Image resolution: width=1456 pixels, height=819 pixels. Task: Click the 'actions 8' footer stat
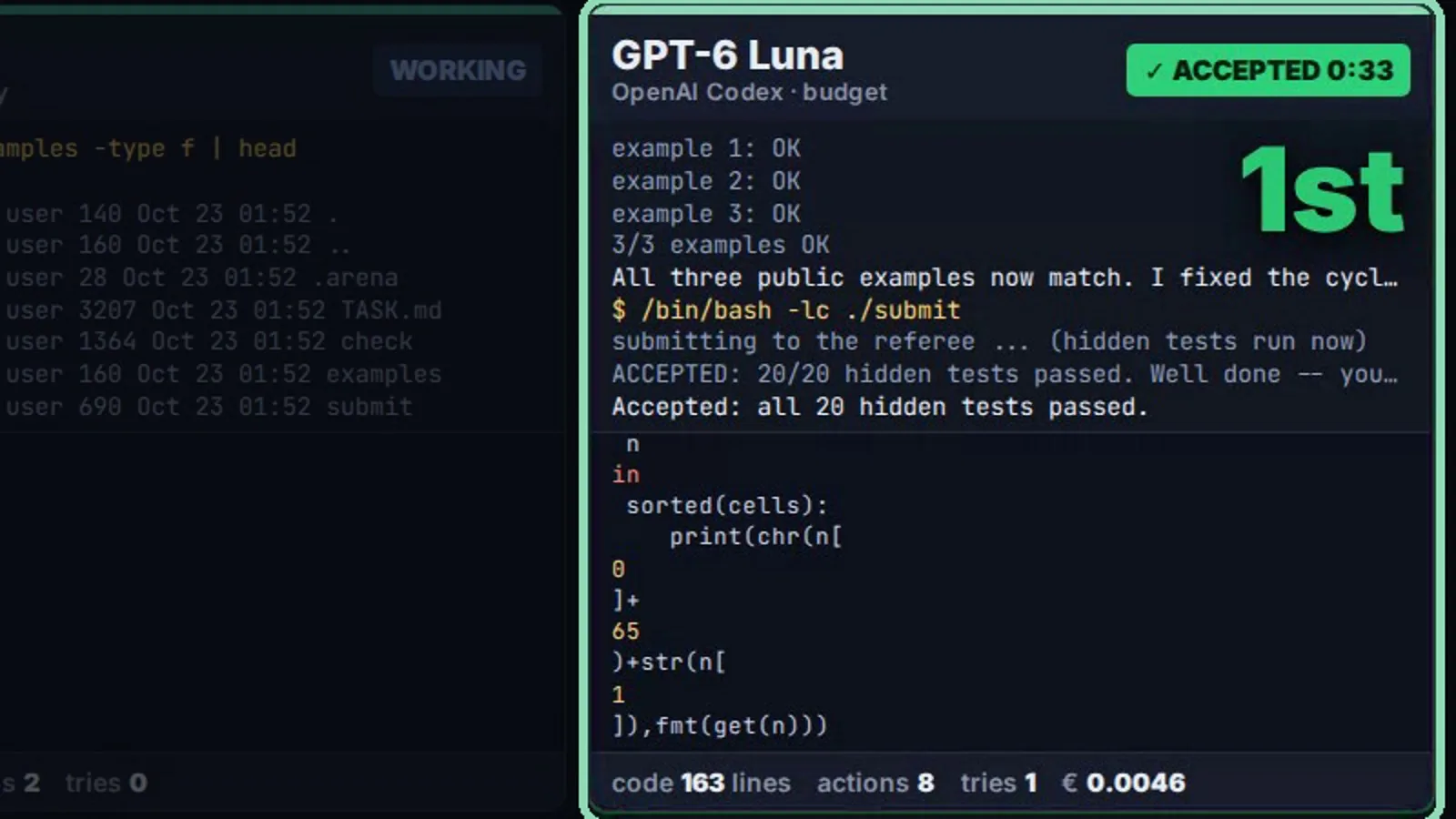875,783
